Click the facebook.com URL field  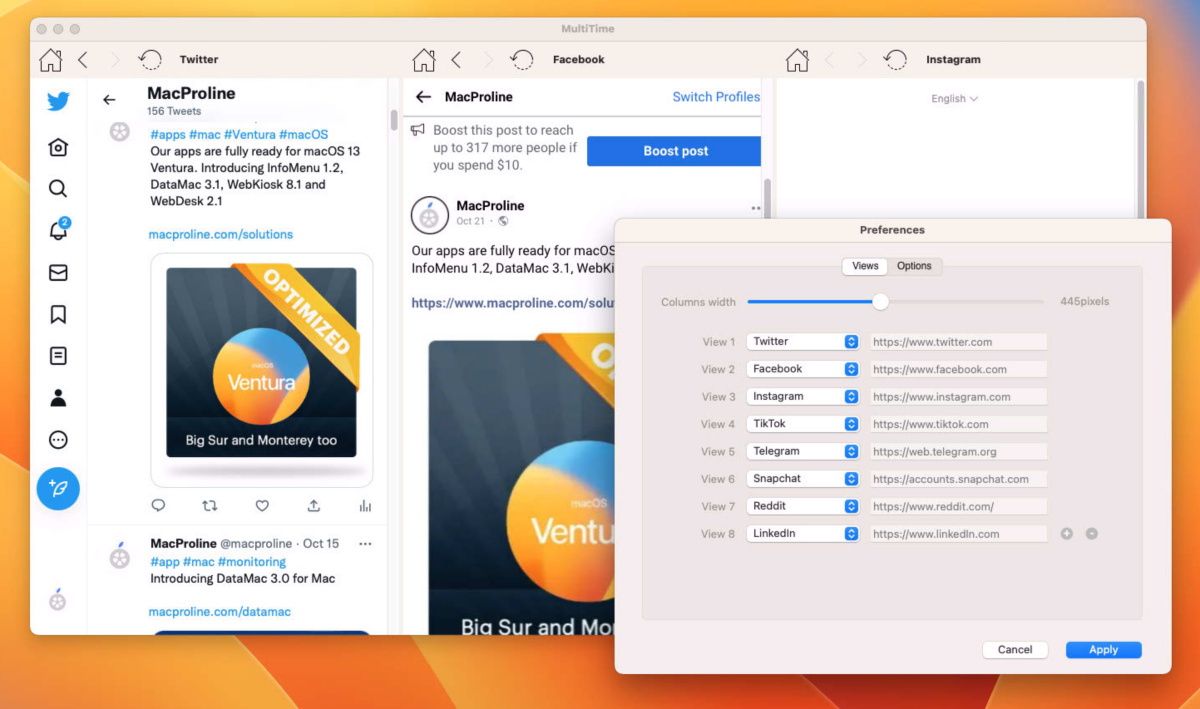tap(957, 369)
